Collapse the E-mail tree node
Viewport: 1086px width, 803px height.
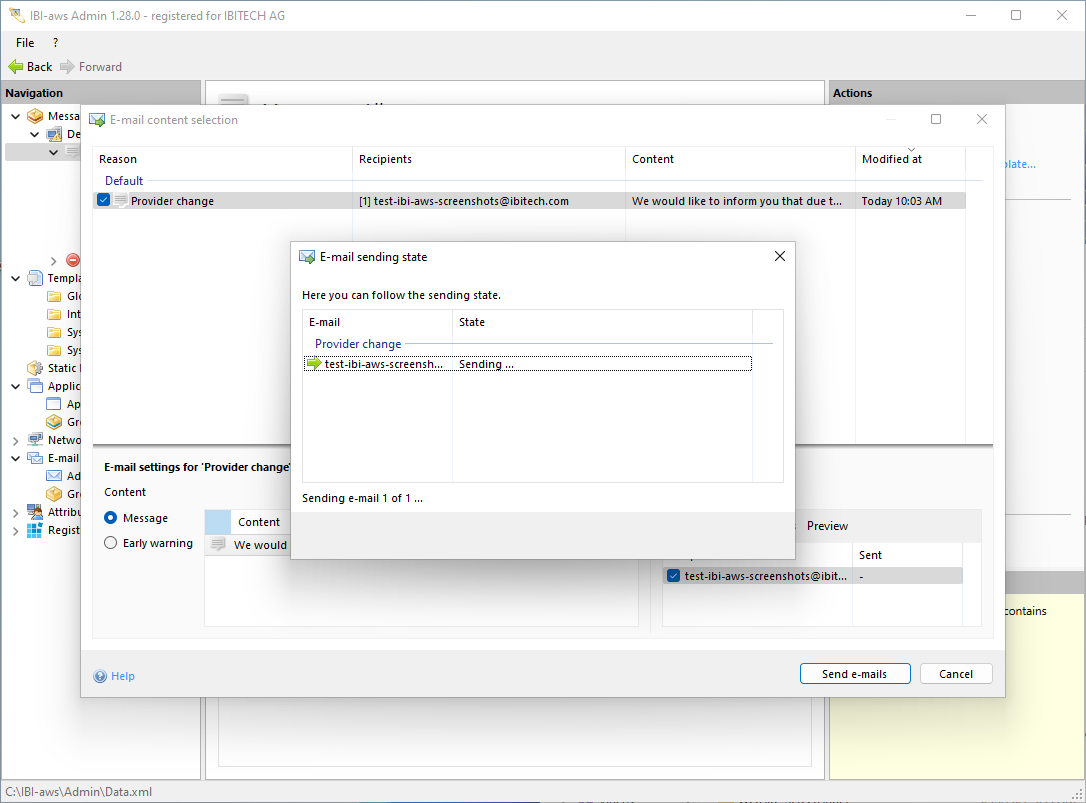(x=16, y=458)
